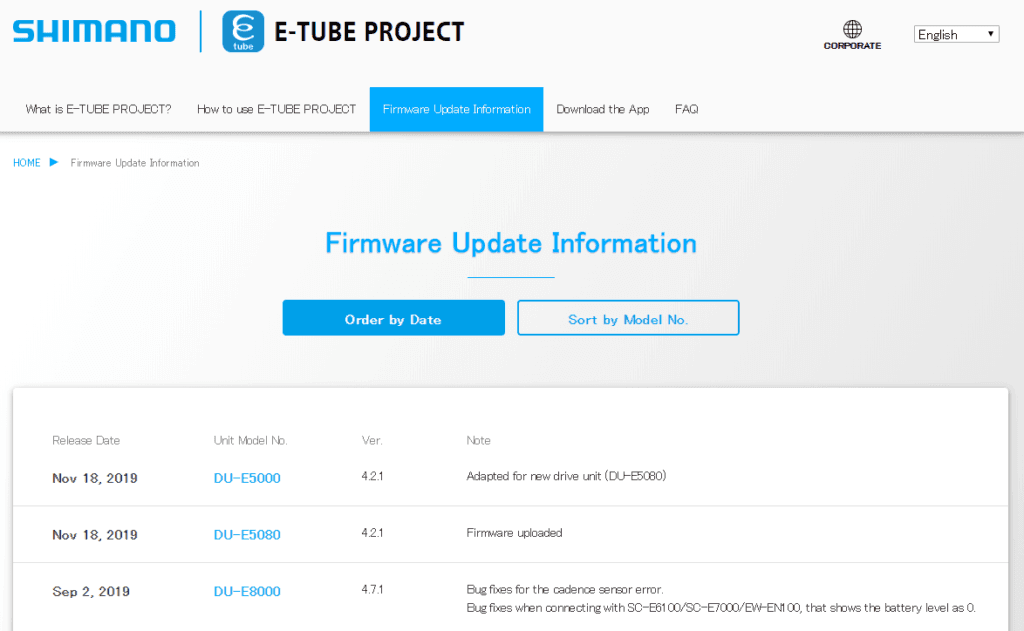Open the Download the App section
1024x631 pixels.
point(603,108)
